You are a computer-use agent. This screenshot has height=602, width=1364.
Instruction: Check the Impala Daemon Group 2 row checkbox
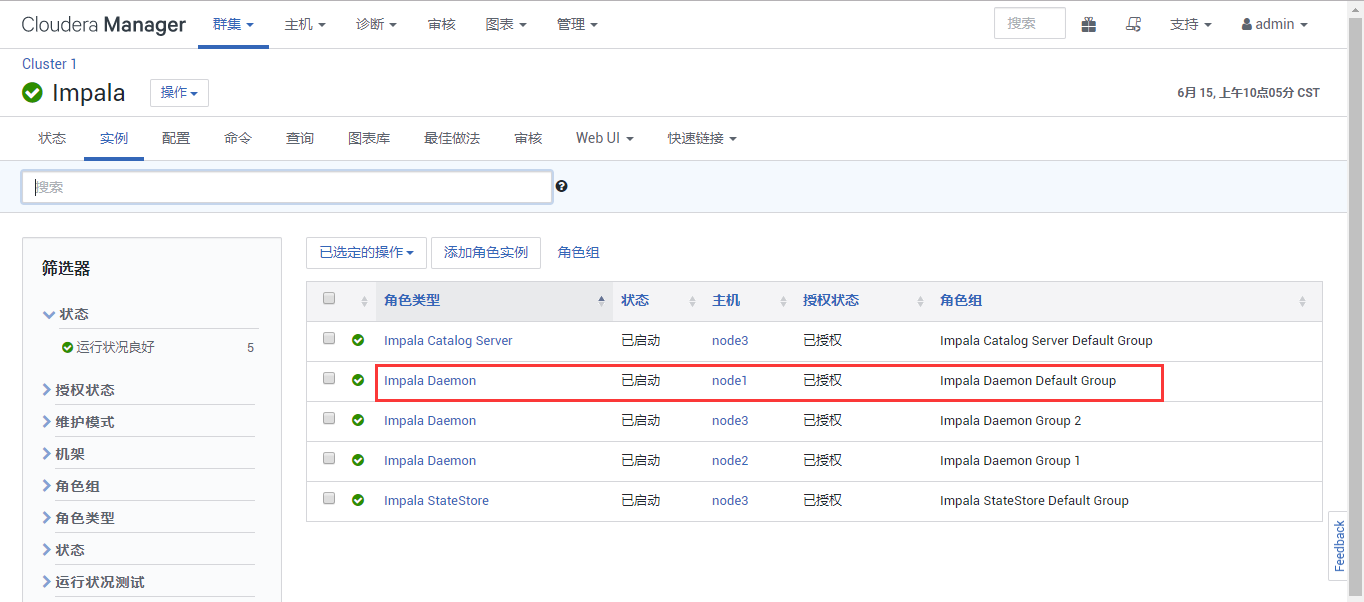329,418
